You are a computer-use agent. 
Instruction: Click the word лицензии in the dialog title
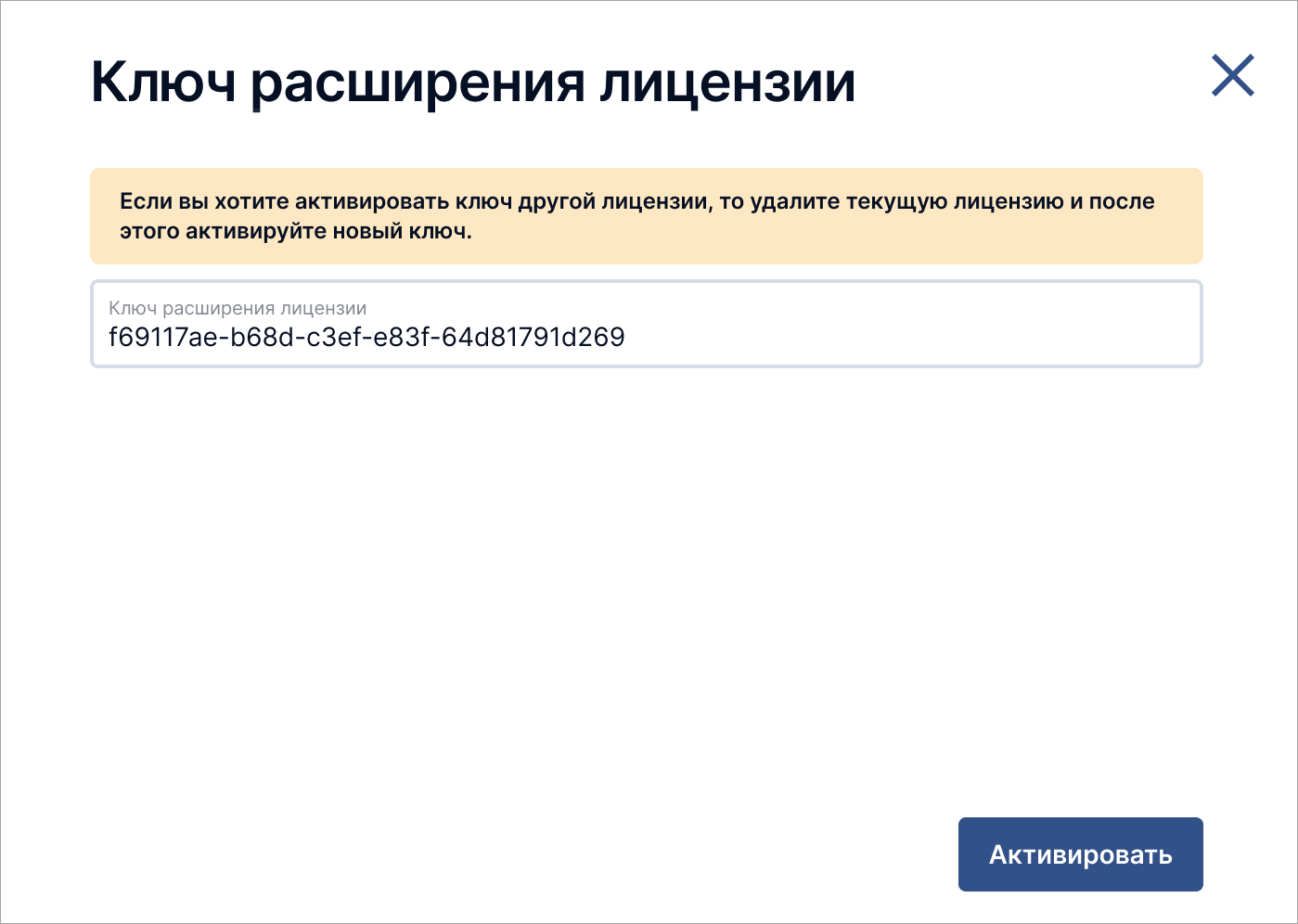[x=728, y=83]
